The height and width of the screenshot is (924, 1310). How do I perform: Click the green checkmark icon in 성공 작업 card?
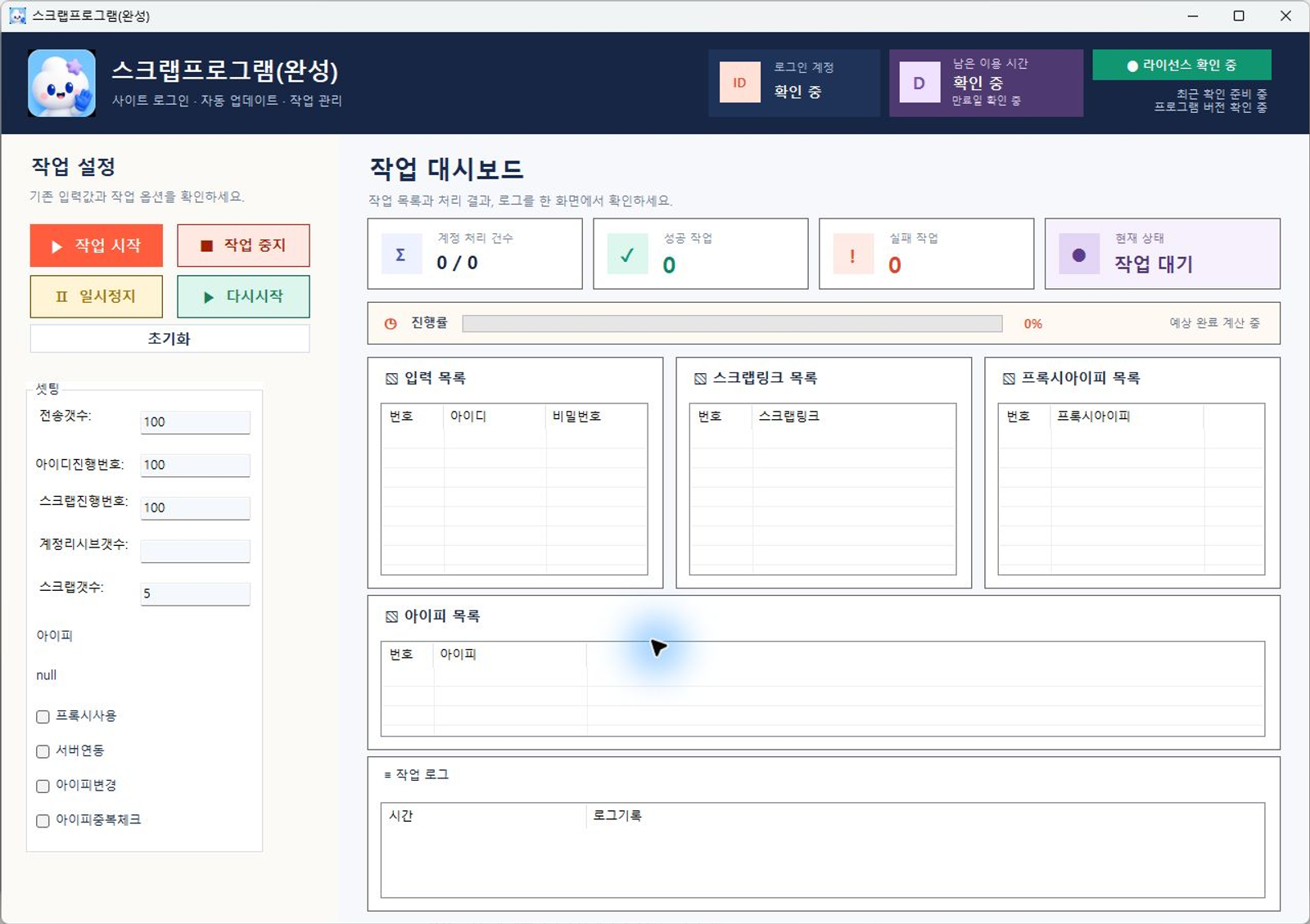click(x=627, y=254)
